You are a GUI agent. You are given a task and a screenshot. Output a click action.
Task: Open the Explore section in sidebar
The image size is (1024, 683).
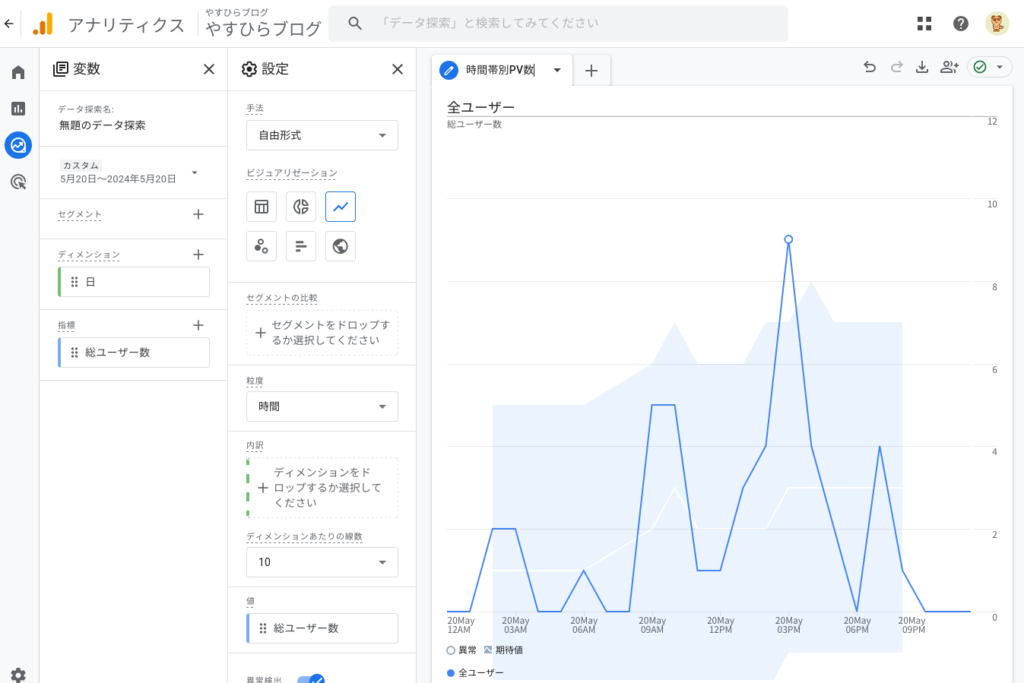(18, 145)
